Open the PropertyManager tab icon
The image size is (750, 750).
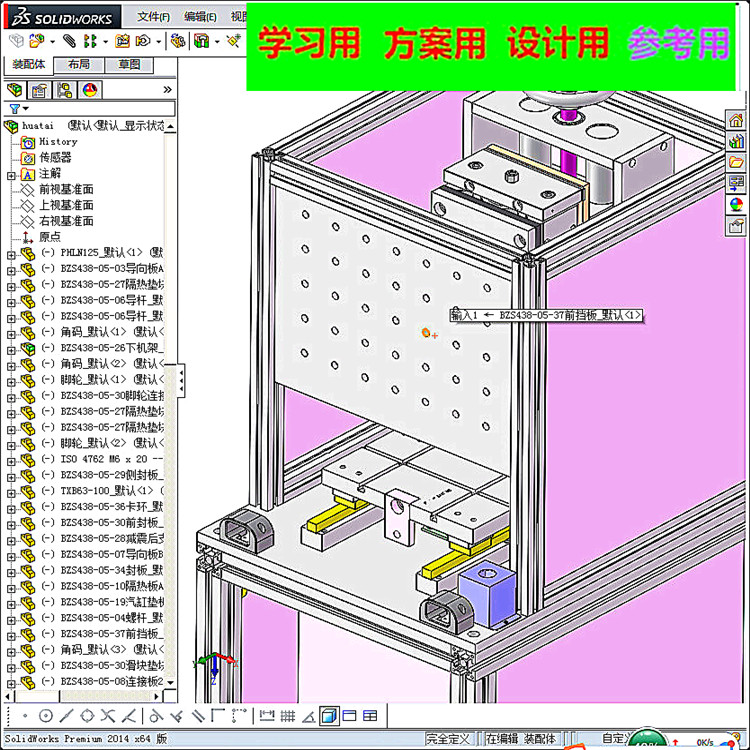click(x=40, y=90)
